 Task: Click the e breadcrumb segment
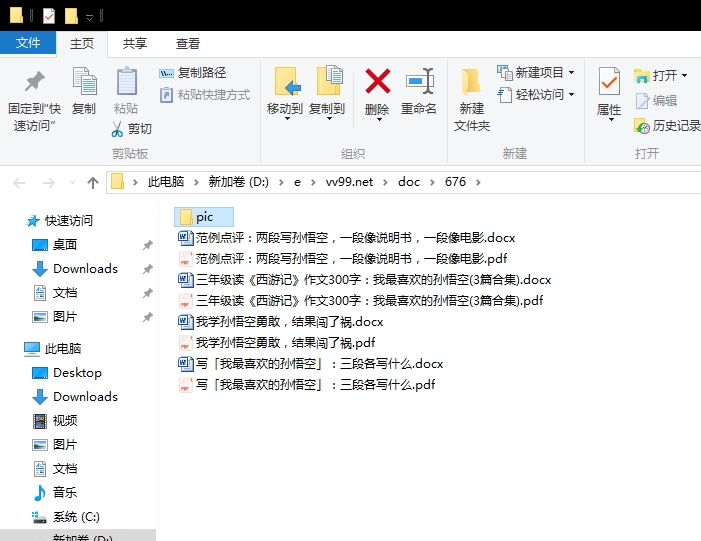(297, 182)
